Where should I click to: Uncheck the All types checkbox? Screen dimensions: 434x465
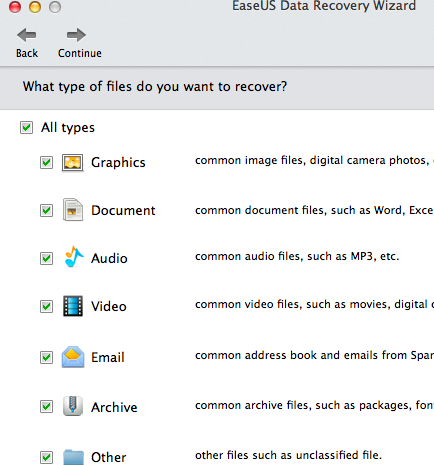click(x=26, y=127)
